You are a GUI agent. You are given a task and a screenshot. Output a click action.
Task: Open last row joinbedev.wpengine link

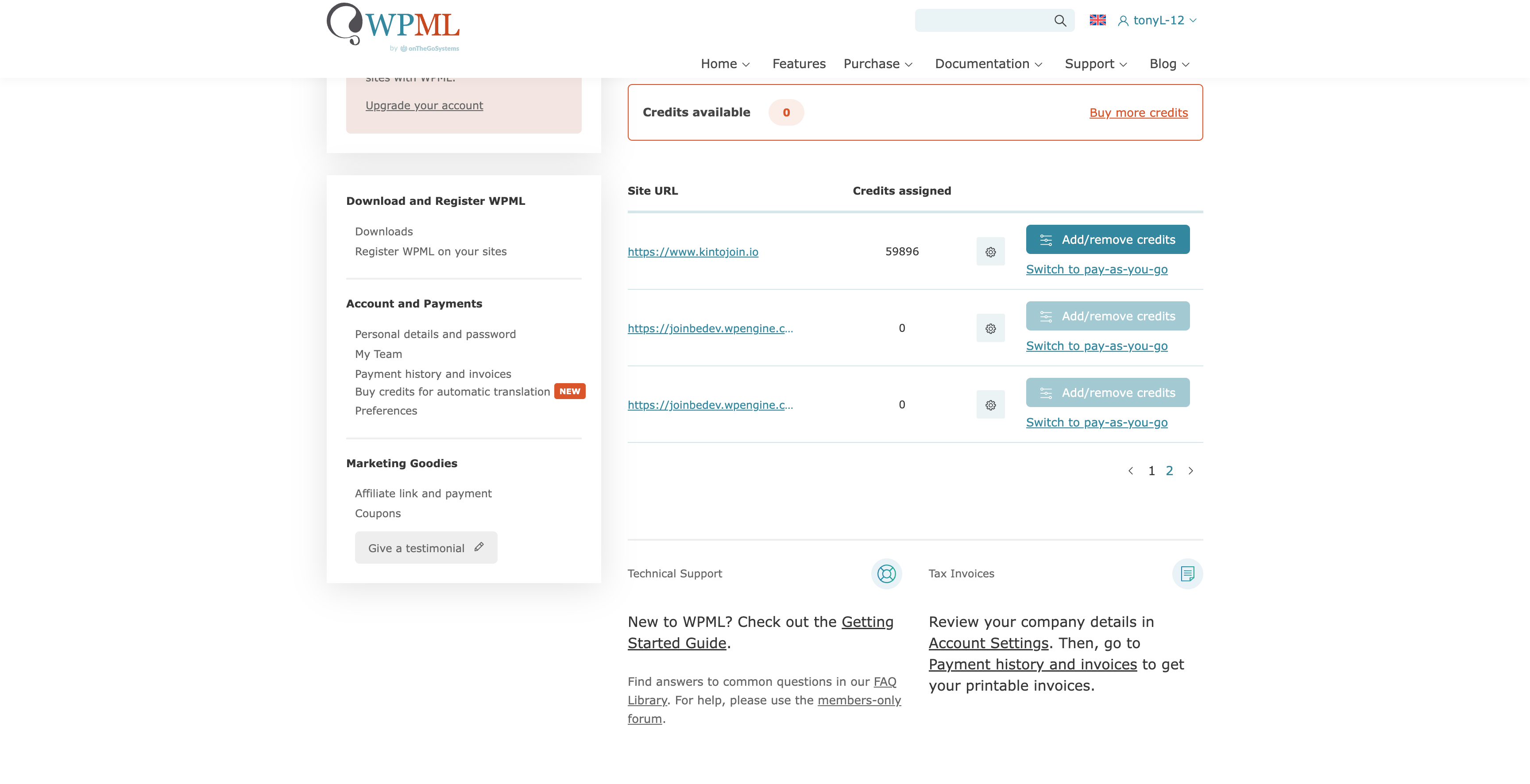(x=710, y=405)
